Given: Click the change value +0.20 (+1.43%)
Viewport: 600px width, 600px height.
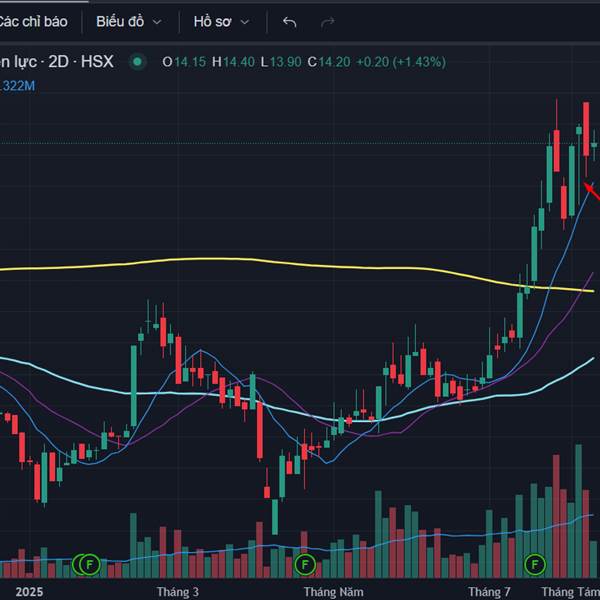Looking at the screenshot, I should [401, 62].
